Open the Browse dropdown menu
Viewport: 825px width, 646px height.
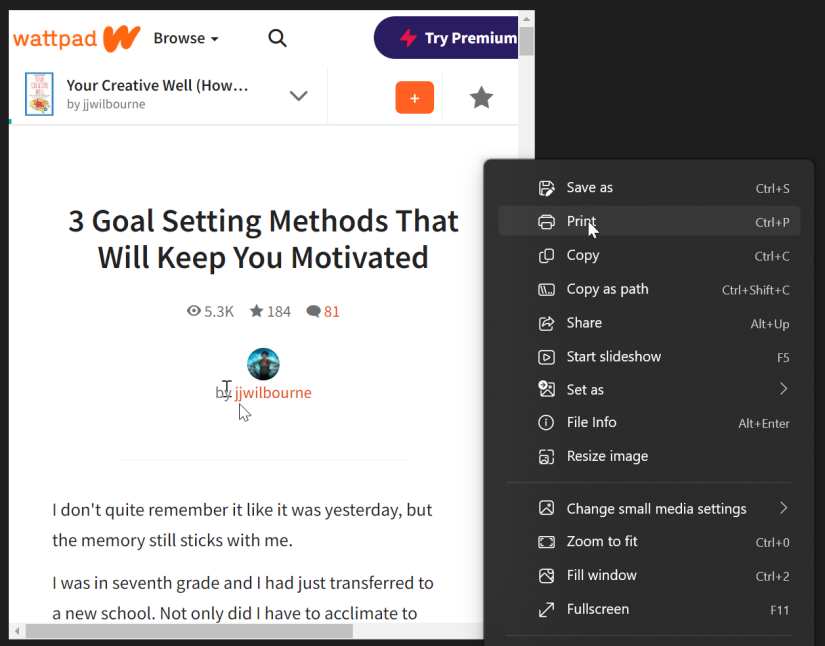[186, 38]
